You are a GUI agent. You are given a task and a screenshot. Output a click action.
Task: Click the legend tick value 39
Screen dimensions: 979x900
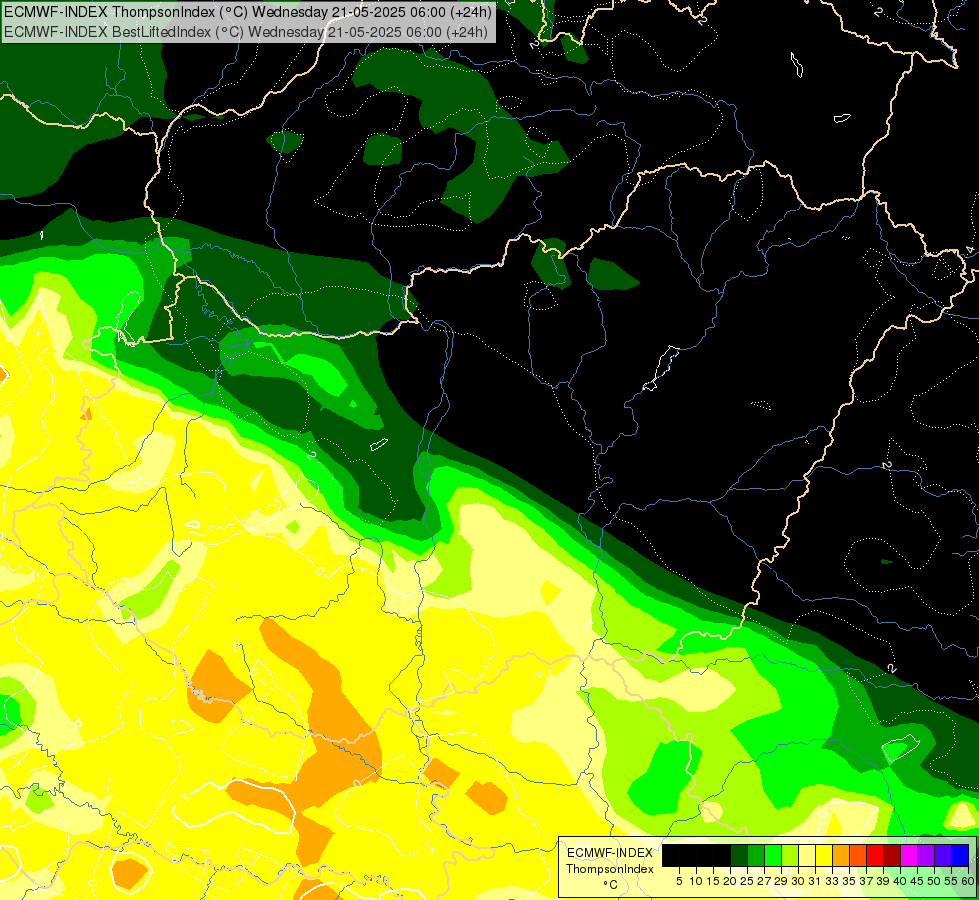coord(883,881)
